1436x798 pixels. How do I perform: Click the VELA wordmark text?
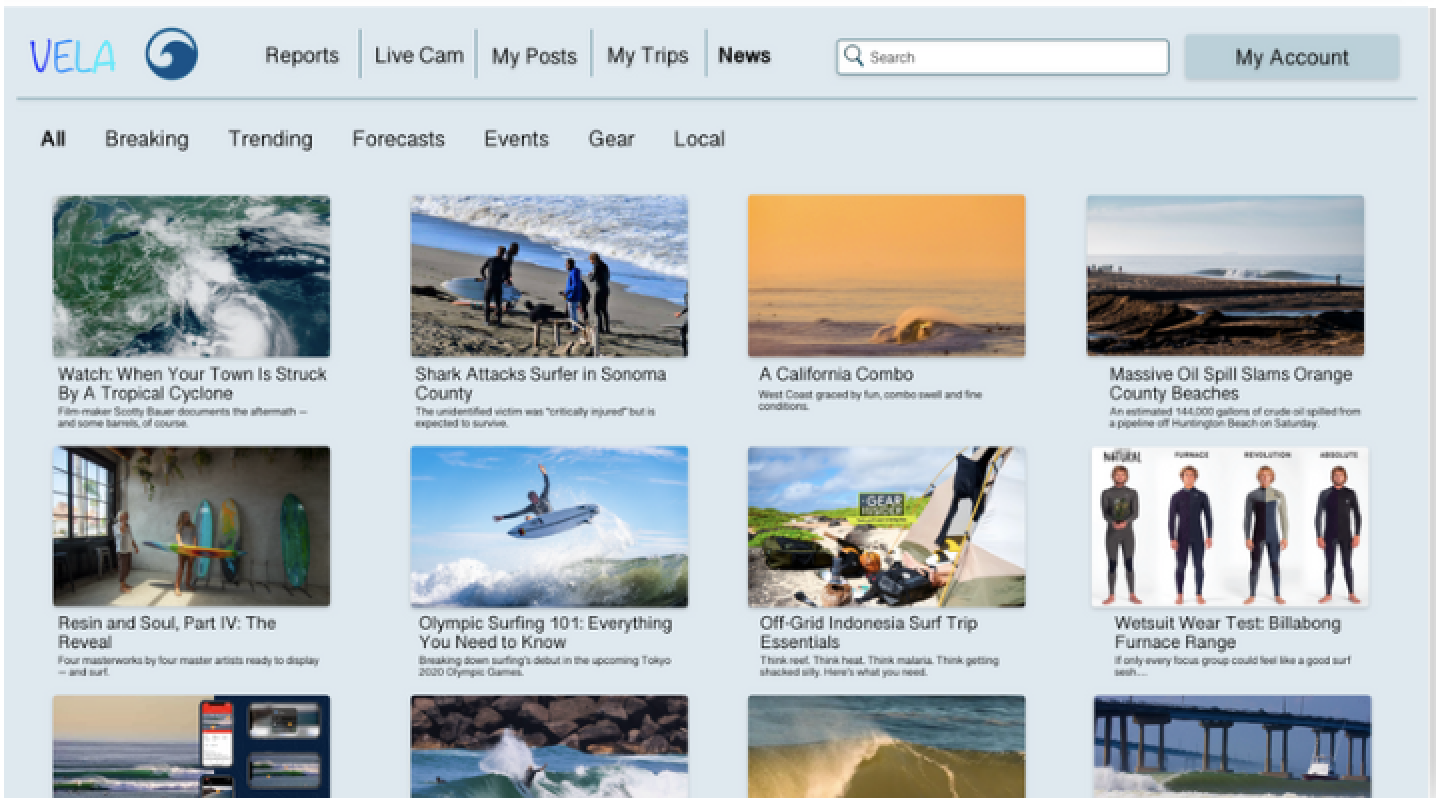point(71,56)
